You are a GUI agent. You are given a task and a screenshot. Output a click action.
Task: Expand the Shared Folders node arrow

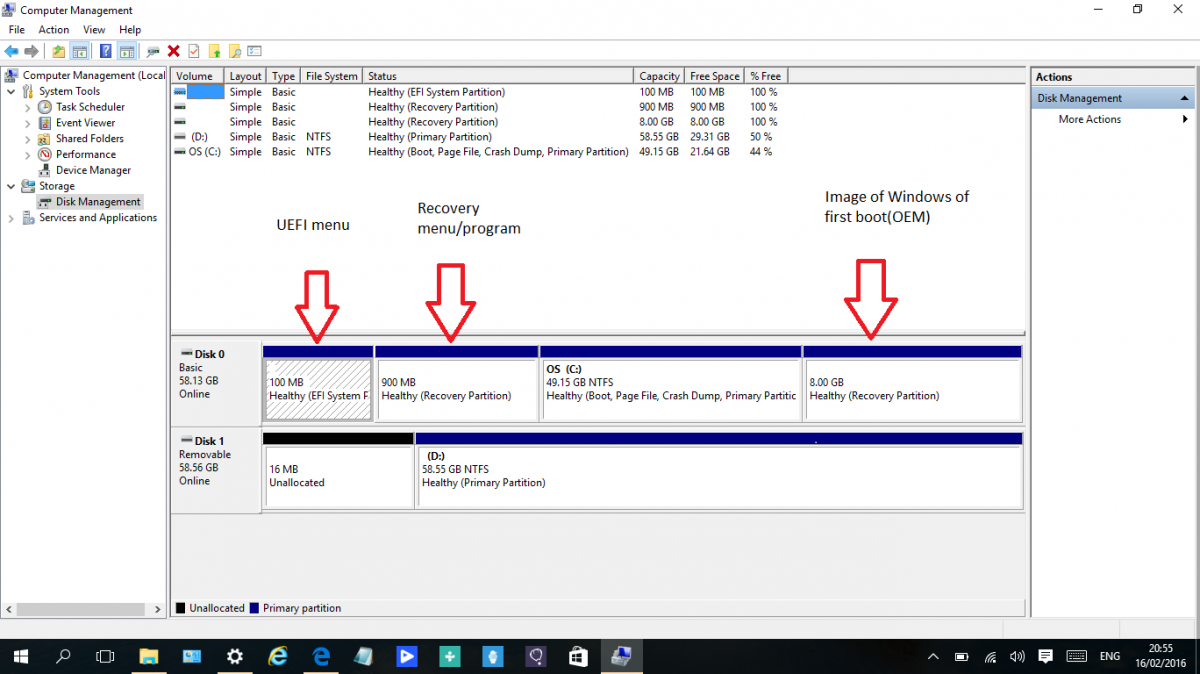[x=27, y=139]
